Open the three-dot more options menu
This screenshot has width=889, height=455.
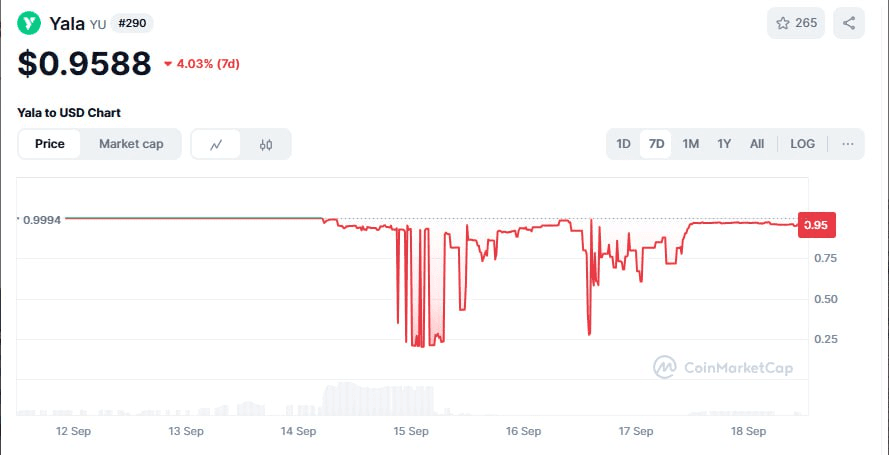[848, 144]
